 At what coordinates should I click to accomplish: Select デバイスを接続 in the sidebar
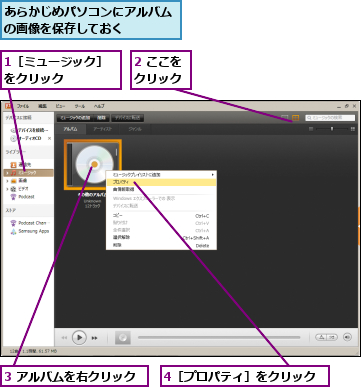click(33, 130)
